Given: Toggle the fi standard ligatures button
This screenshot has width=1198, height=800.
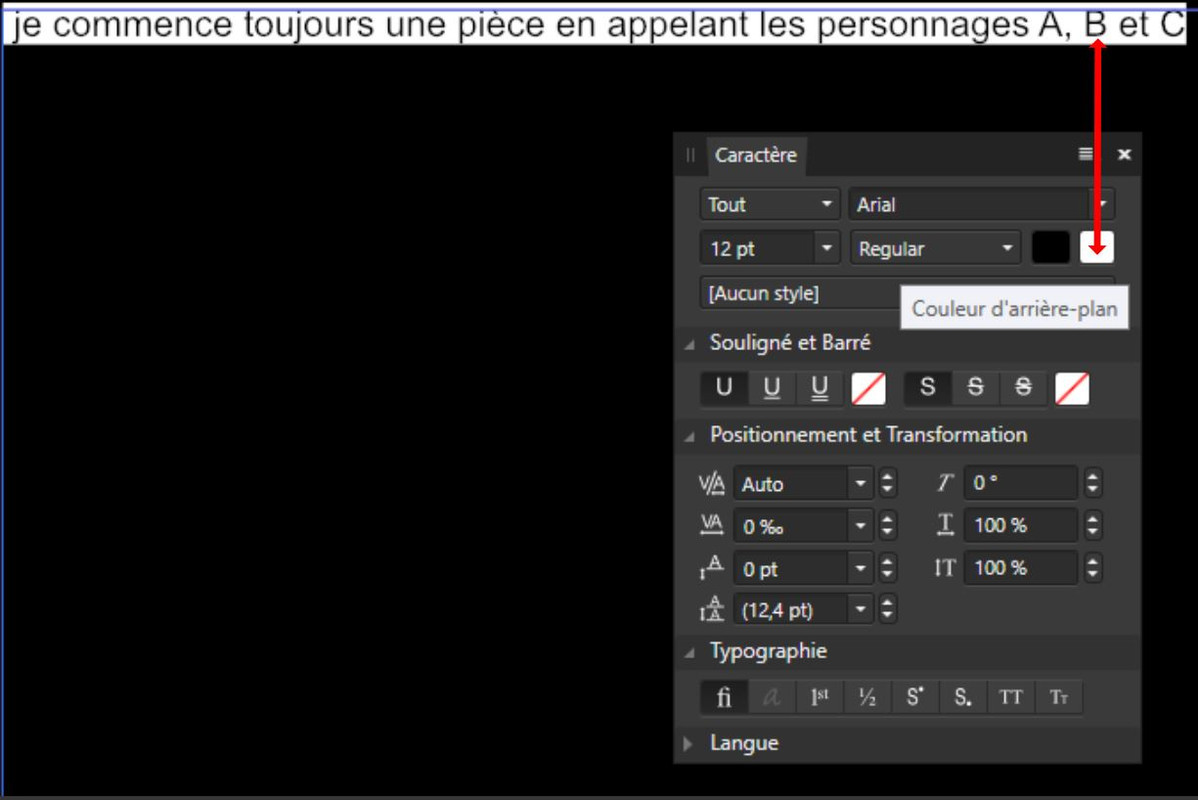Looking at the screenshot, I should coord(724,697).
